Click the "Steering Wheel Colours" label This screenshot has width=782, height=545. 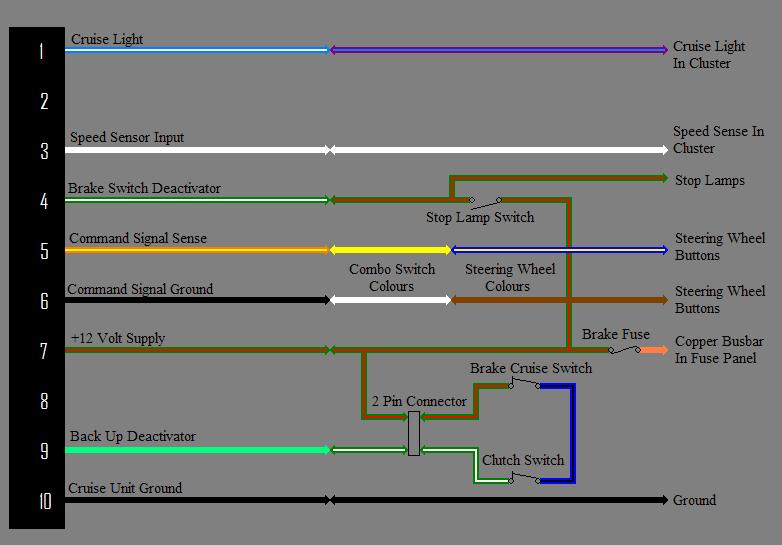click(x=509, y=278)
